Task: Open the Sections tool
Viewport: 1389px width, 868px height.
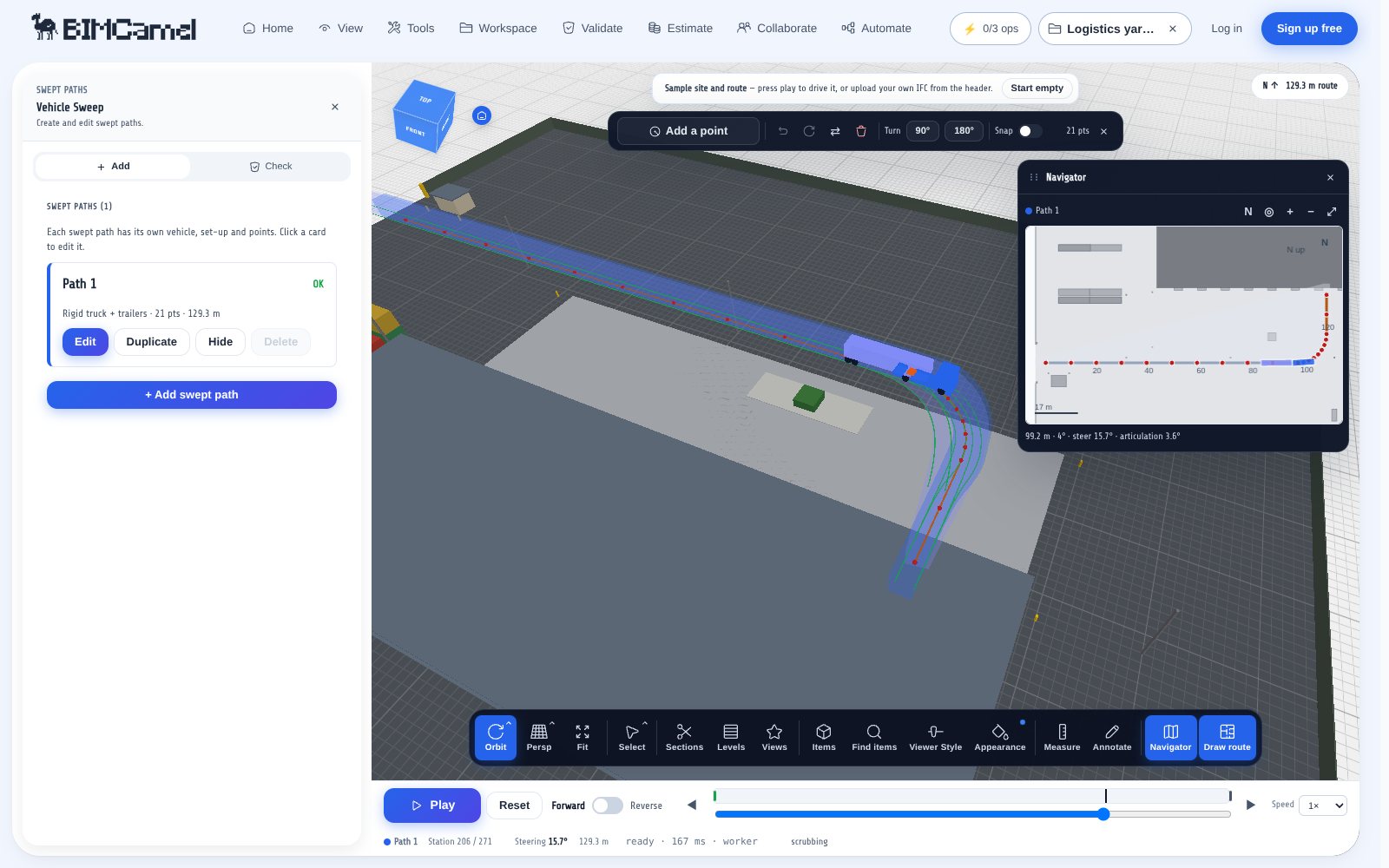Action: 684,738
